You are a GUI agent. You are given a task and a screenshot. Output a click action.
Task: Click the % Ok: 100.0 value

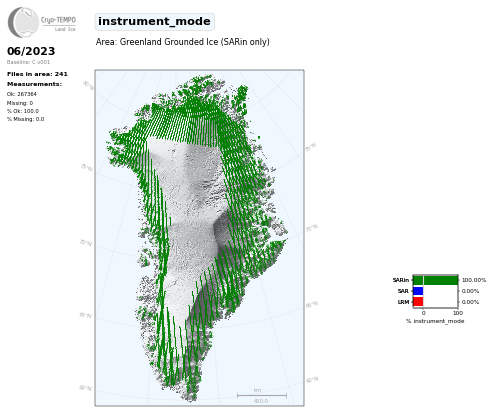pyautogui.click(x=23, y=111)
